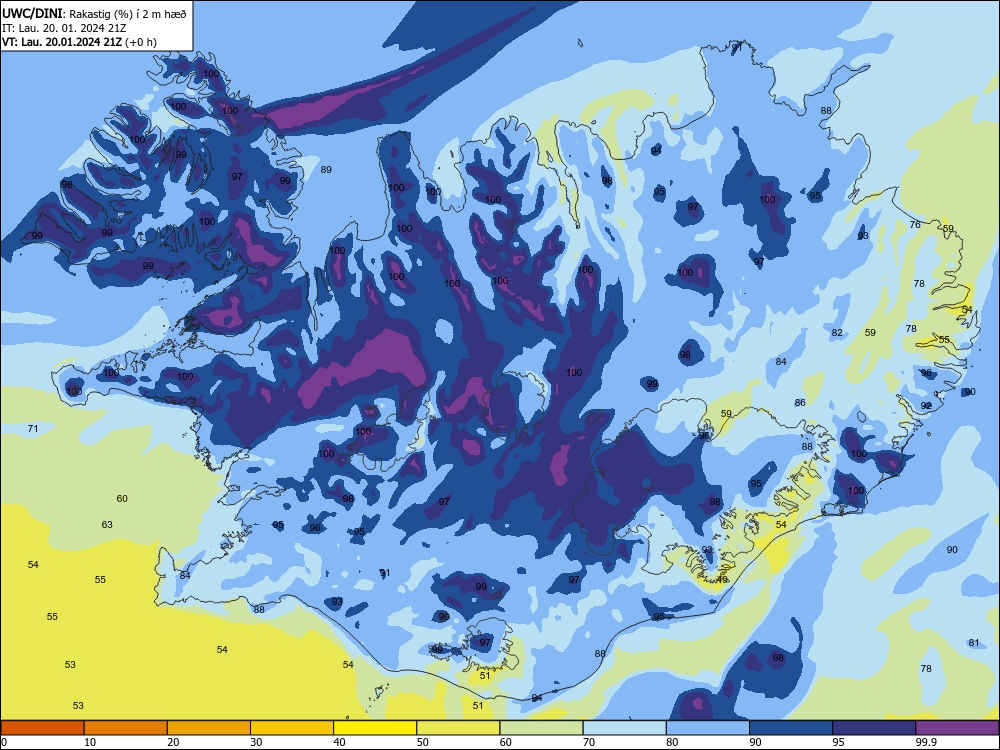Click the '10' legend scale label
The image size is (1000, 750).
90,742
